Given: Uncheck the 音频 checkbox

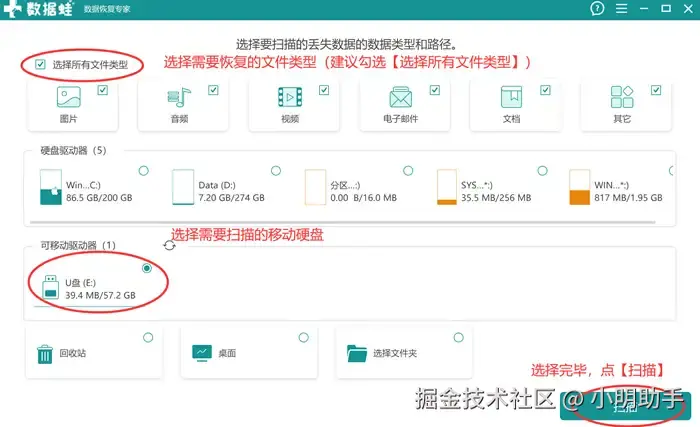Looking at the screenshot, I should click(x=213, y=90).
